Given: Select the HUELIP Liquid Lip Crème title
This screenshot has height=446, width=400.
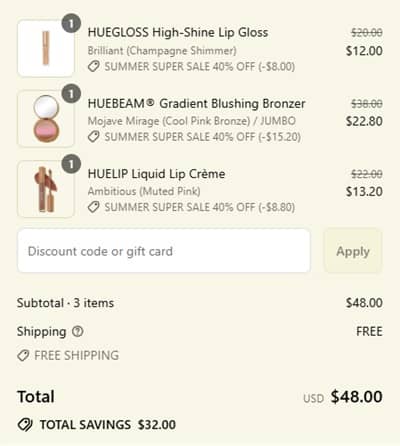Looking at the screenshot, I should (x=156, y=174).
